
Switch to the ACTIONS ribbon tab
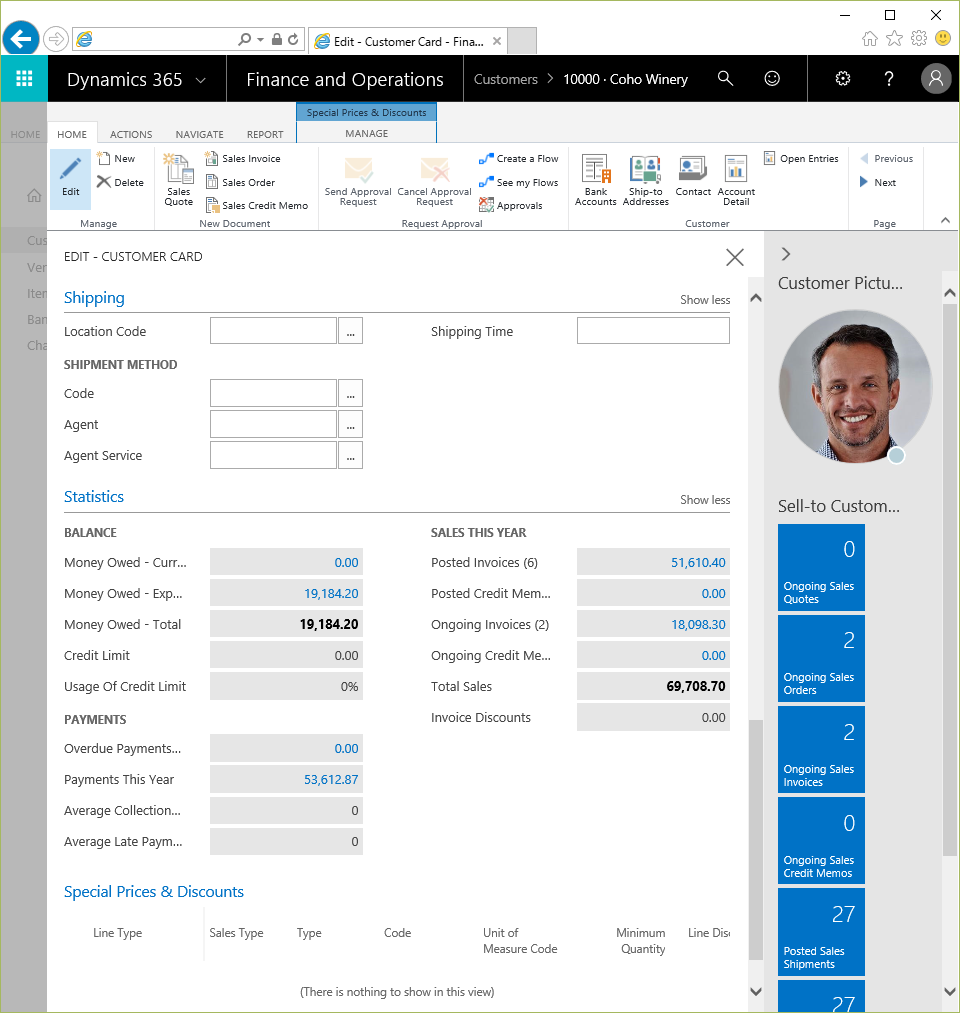131,134
